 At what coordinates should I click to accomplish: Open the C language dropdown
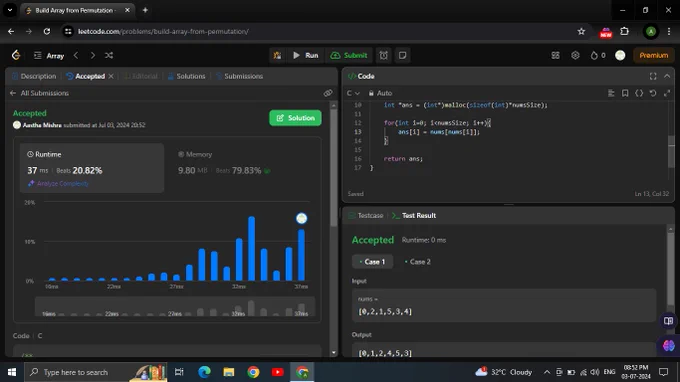(353, 93)
